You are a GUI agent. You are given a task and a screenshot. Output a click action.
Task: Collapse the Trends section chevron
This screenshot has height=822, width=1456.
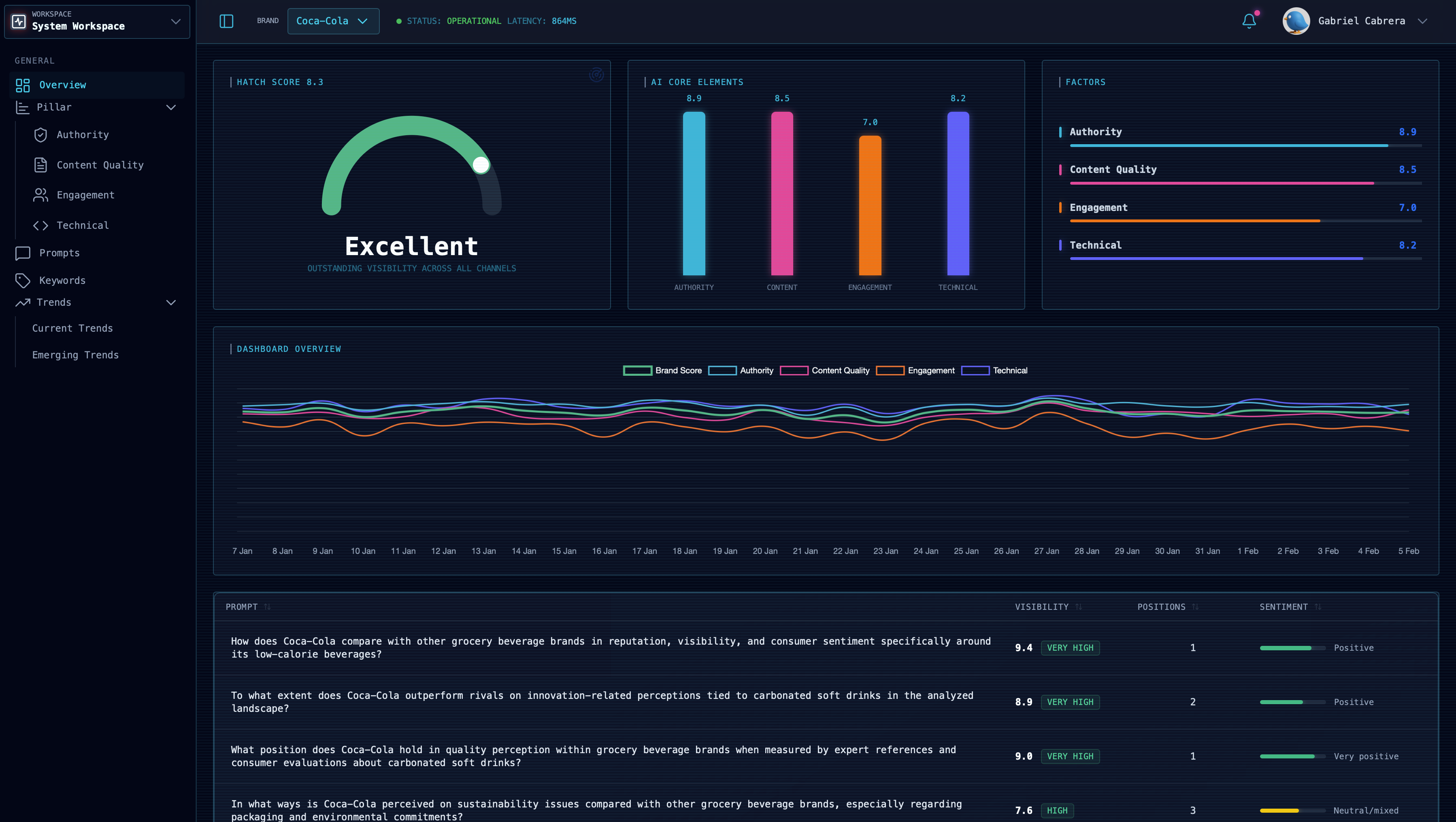coord(171,302)
